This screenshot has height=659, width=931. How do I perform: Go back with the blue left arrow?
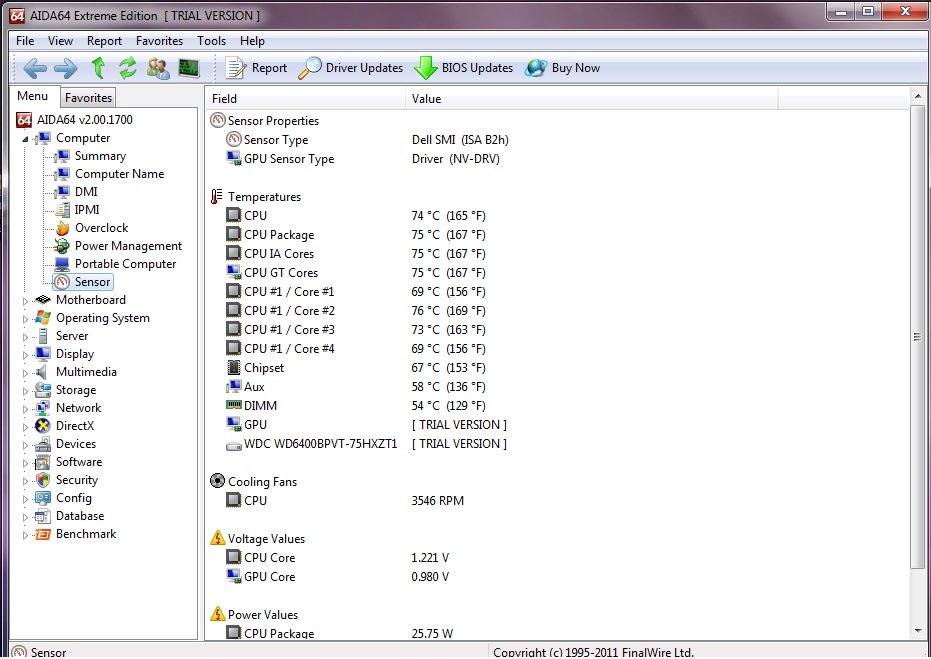[35, 68]
